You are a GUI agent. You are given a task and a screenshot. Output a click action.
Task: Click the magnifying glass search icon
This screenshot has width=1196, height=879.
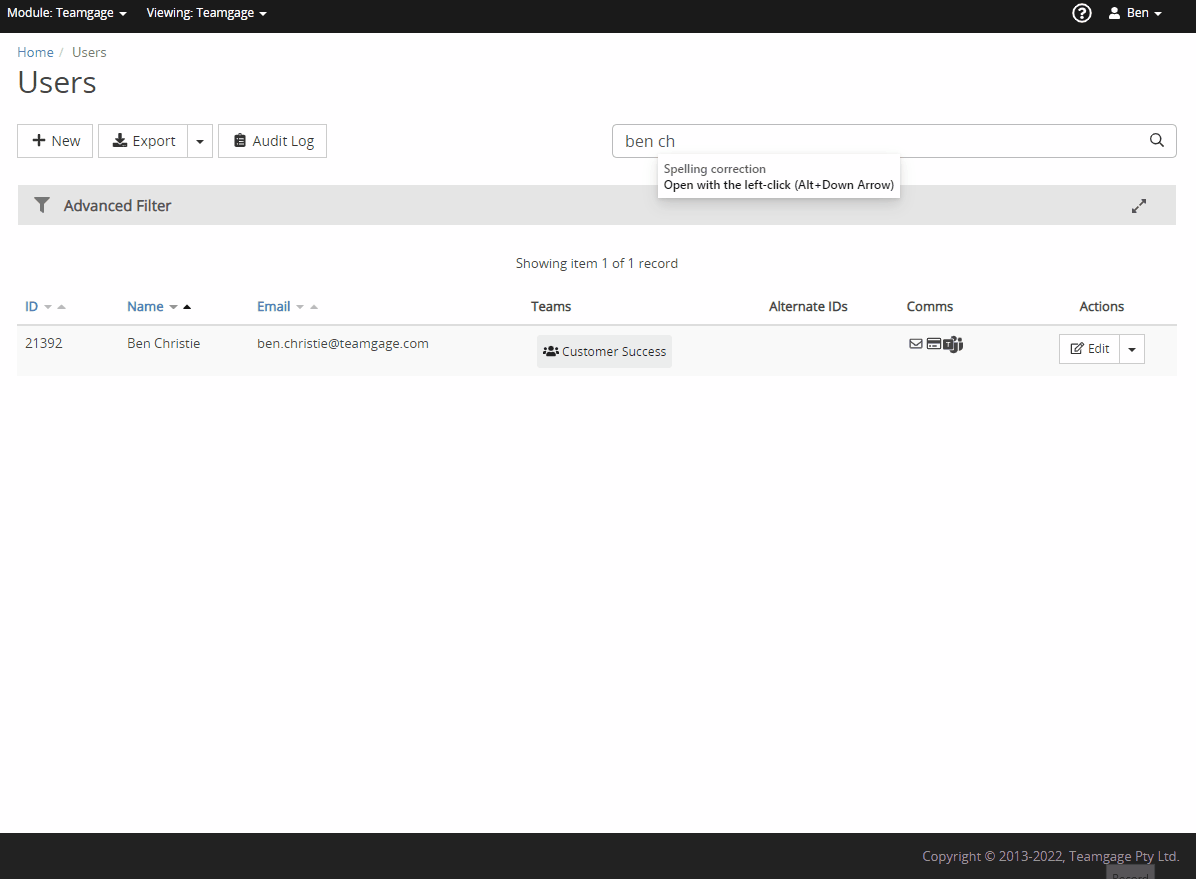point(1157,140)
